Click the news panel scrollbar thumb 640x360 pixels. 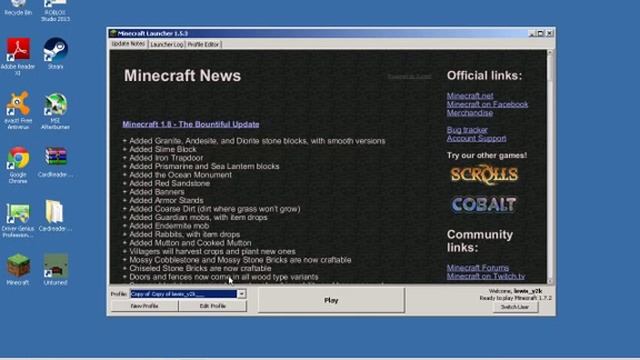point(550,69)
